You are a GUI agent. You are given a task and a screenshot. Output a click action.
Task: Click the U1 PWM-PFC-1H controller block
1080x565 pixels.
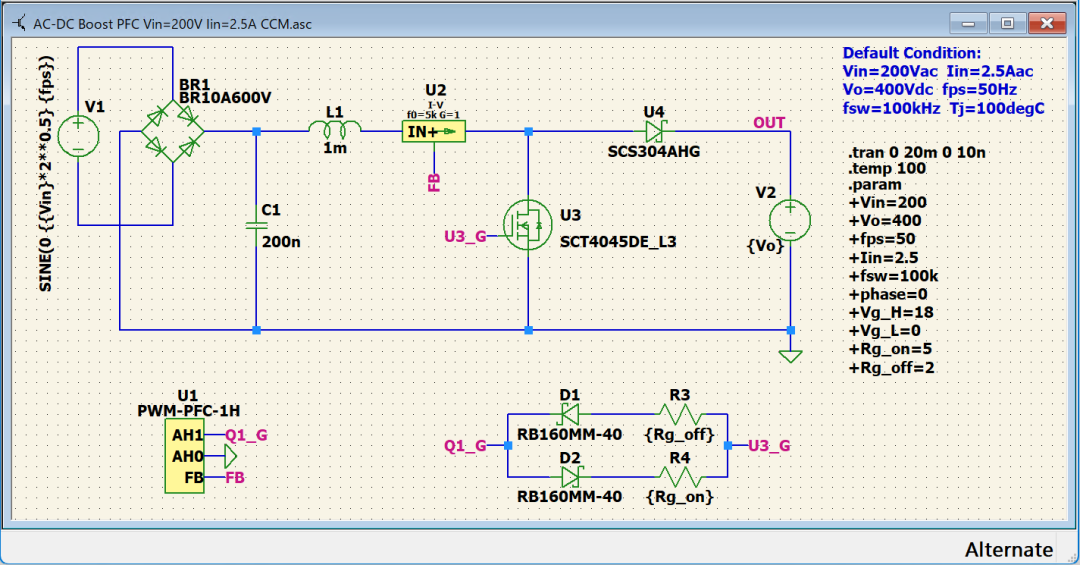pos(184,456)
